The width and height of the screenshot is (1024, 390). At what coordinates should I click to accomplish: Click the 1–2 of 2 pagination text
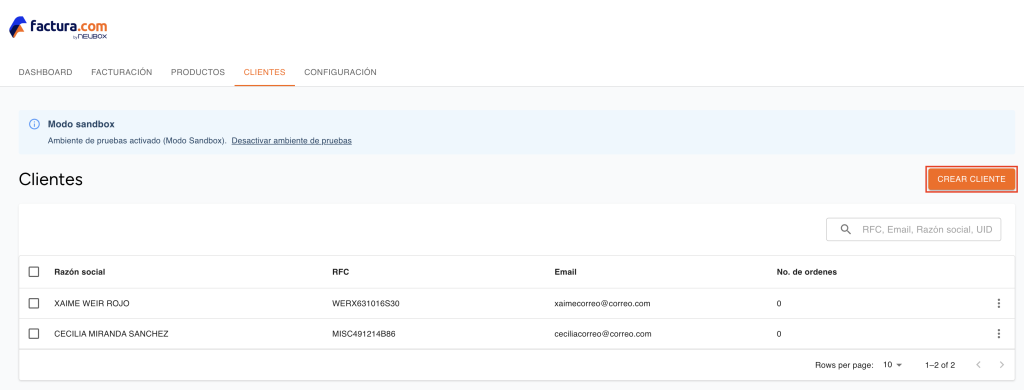point(940,365)
